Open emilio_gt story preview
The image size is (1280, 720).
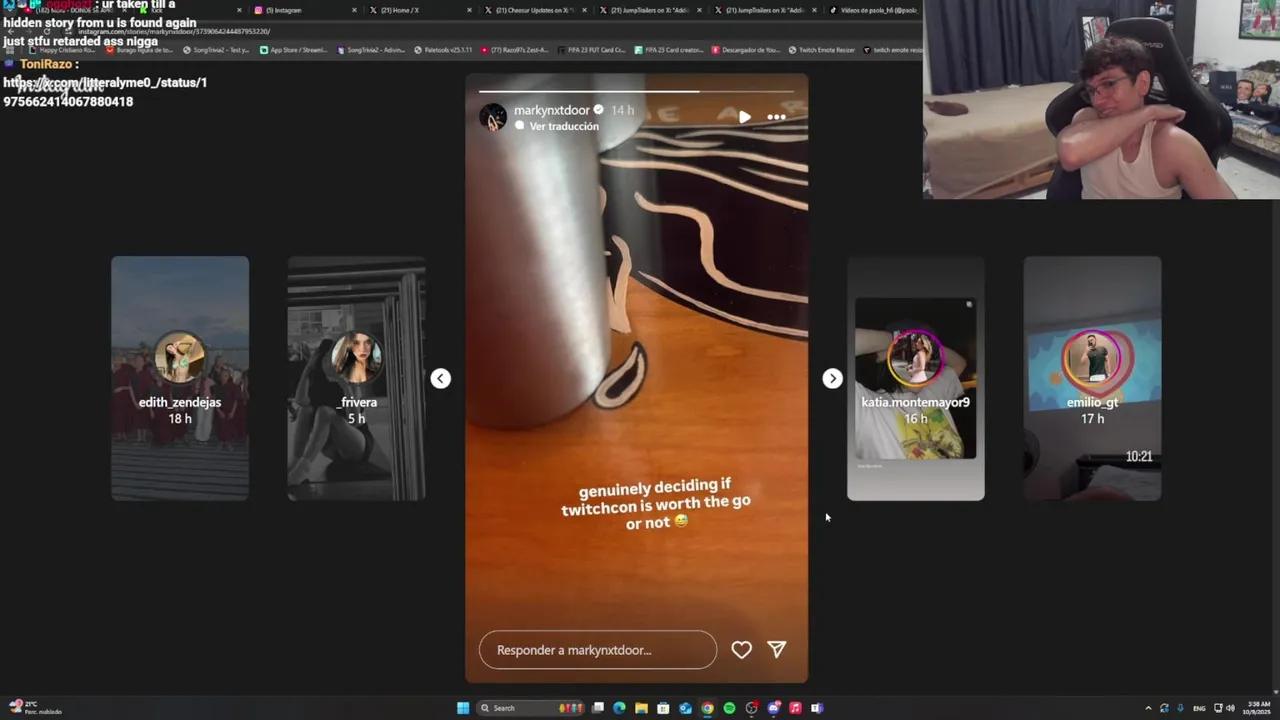[x=1092, y=378]
